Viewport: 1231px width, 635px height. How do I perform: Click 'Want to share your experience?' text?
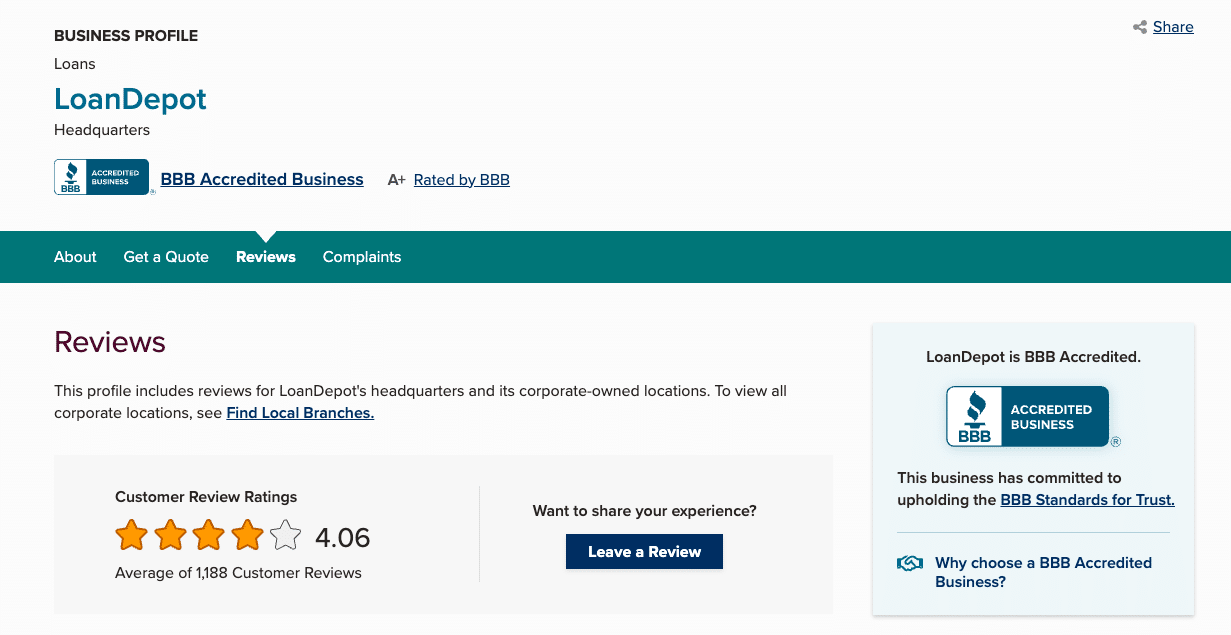coord(645,511)
